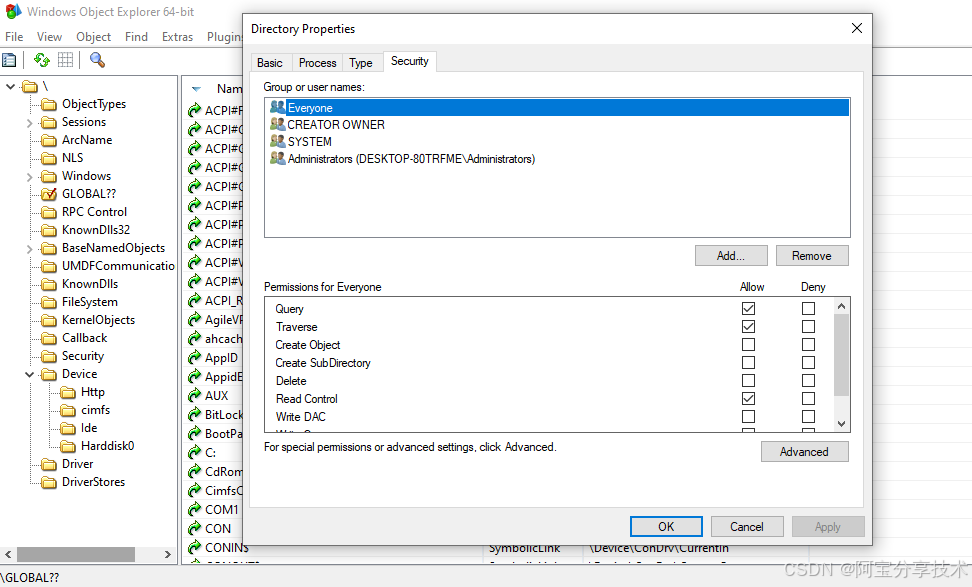The height and width of the screenshot is (587, 972).
Task: Toggle Allow checkbox for Query
Action: click(x=748, y=308)
